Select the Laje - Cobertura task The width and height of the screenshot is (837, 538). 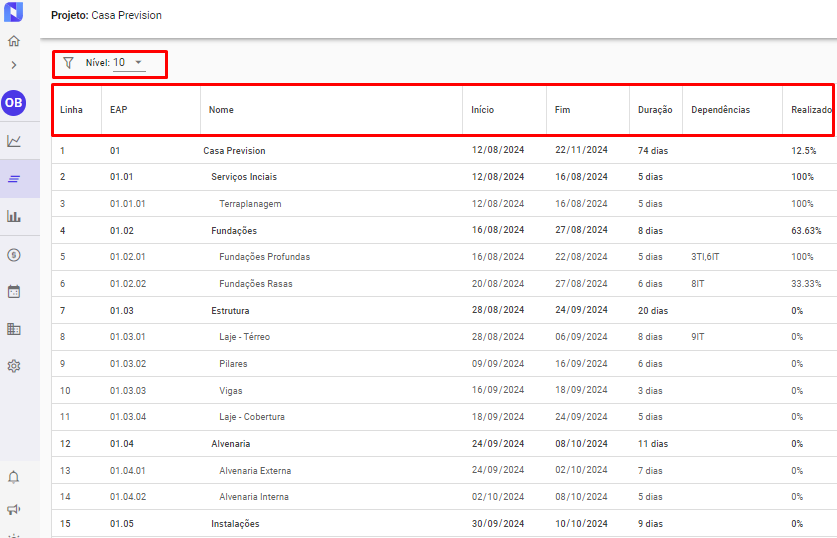coord(252,417)
